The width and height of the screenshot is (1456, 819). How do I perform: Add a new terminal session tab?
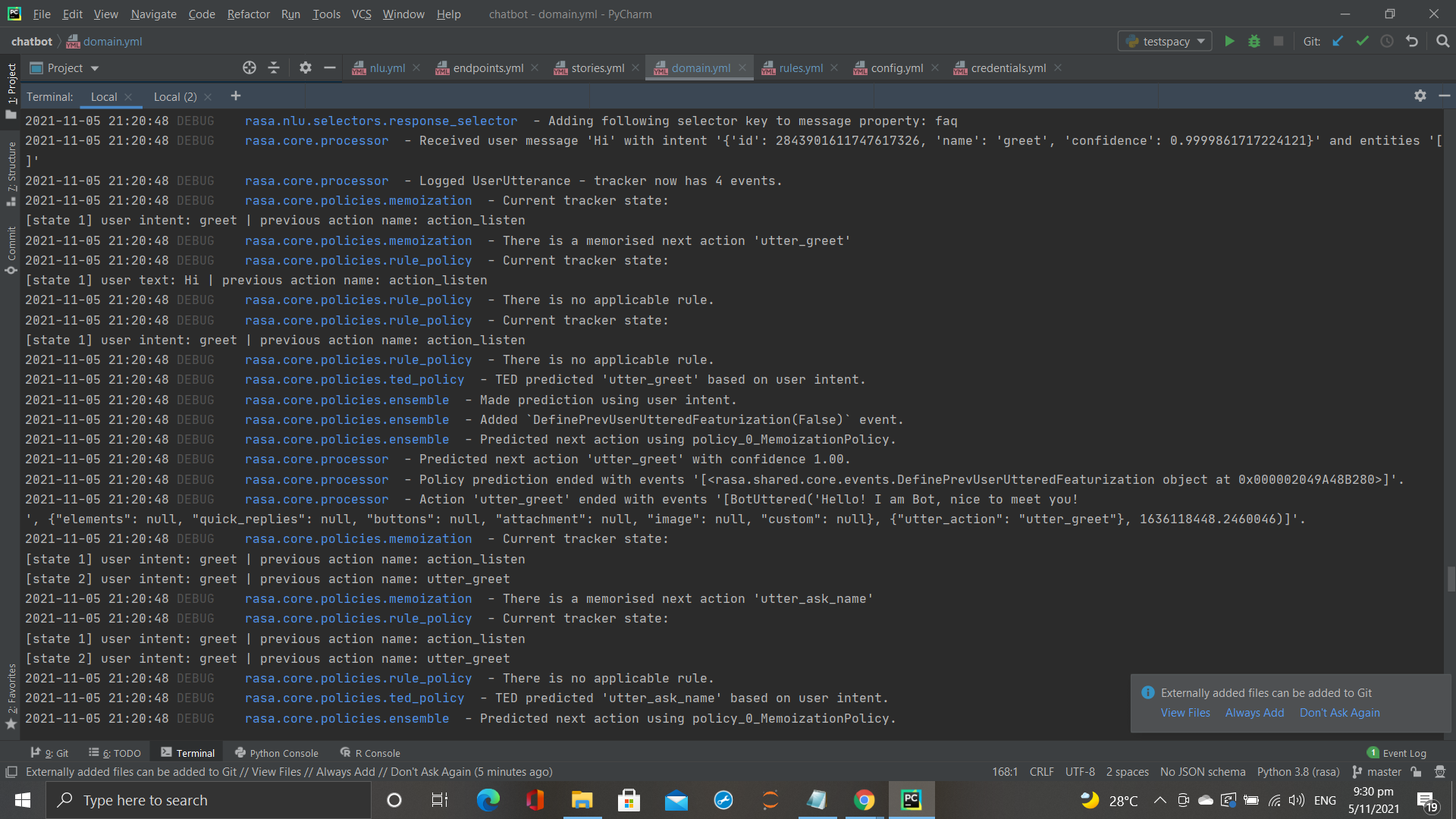coord(235,96)
